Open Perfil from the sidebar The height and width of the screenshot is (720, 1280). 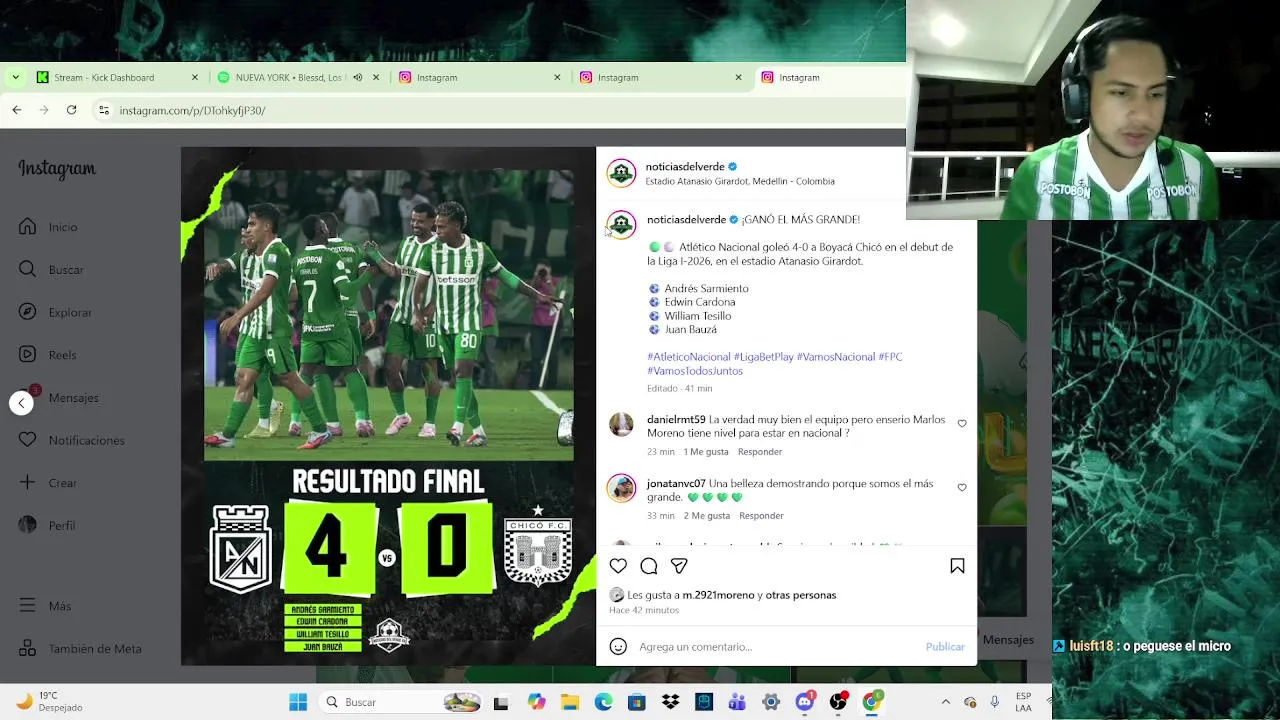click(47, 525)
